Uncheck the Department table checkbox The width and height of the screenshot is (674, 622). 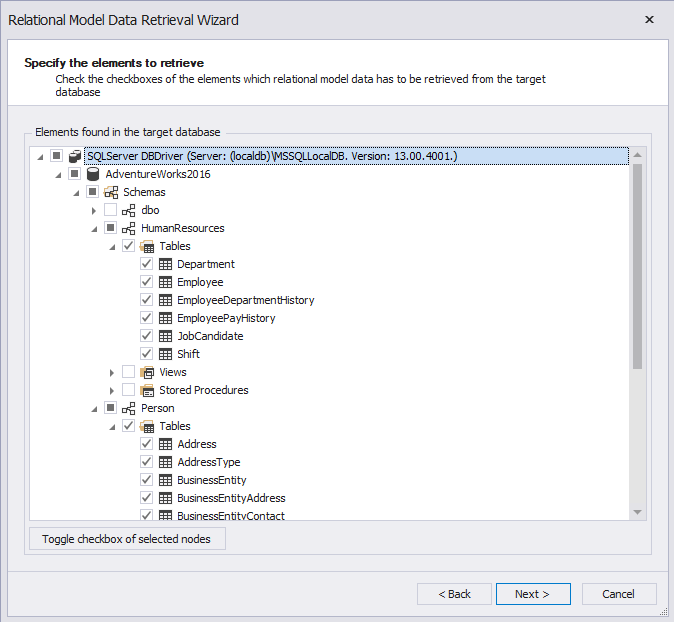146,264
